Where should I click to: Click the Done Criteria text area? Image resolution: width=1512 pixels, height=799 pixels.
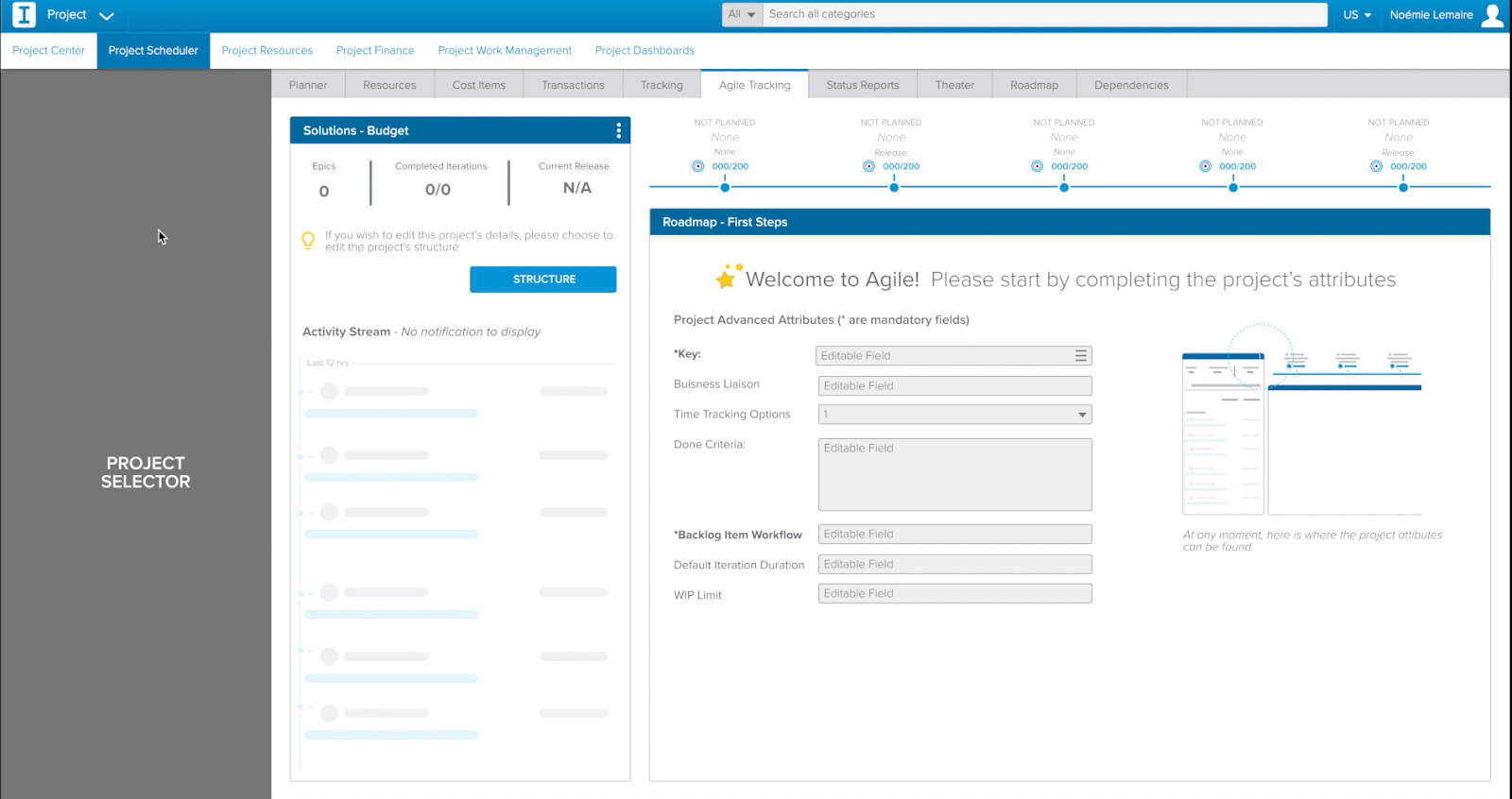coord(954,475)
